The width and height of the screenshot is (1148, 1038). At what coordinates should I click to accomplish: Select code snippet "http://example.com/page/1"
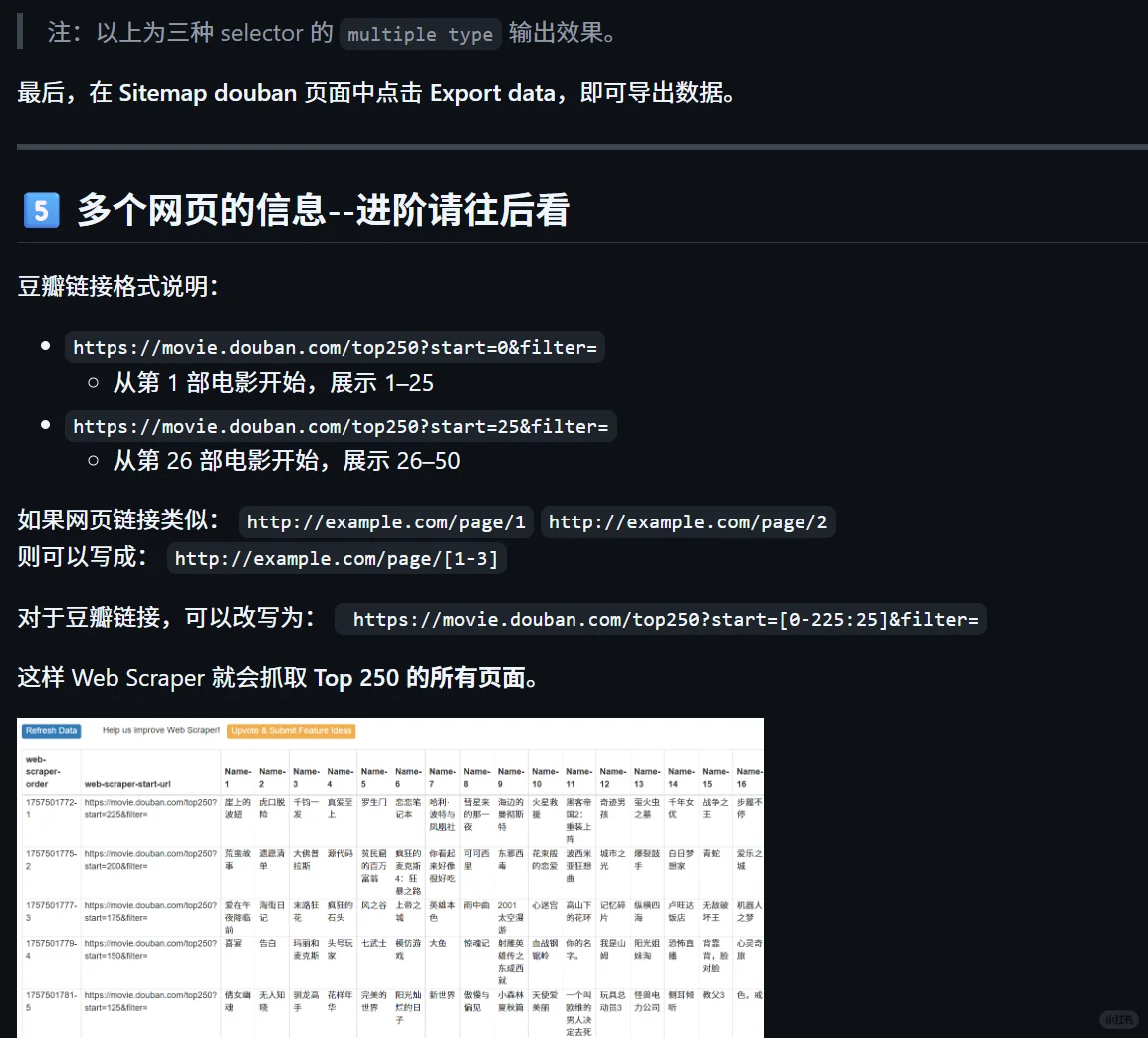coord(384,521)
